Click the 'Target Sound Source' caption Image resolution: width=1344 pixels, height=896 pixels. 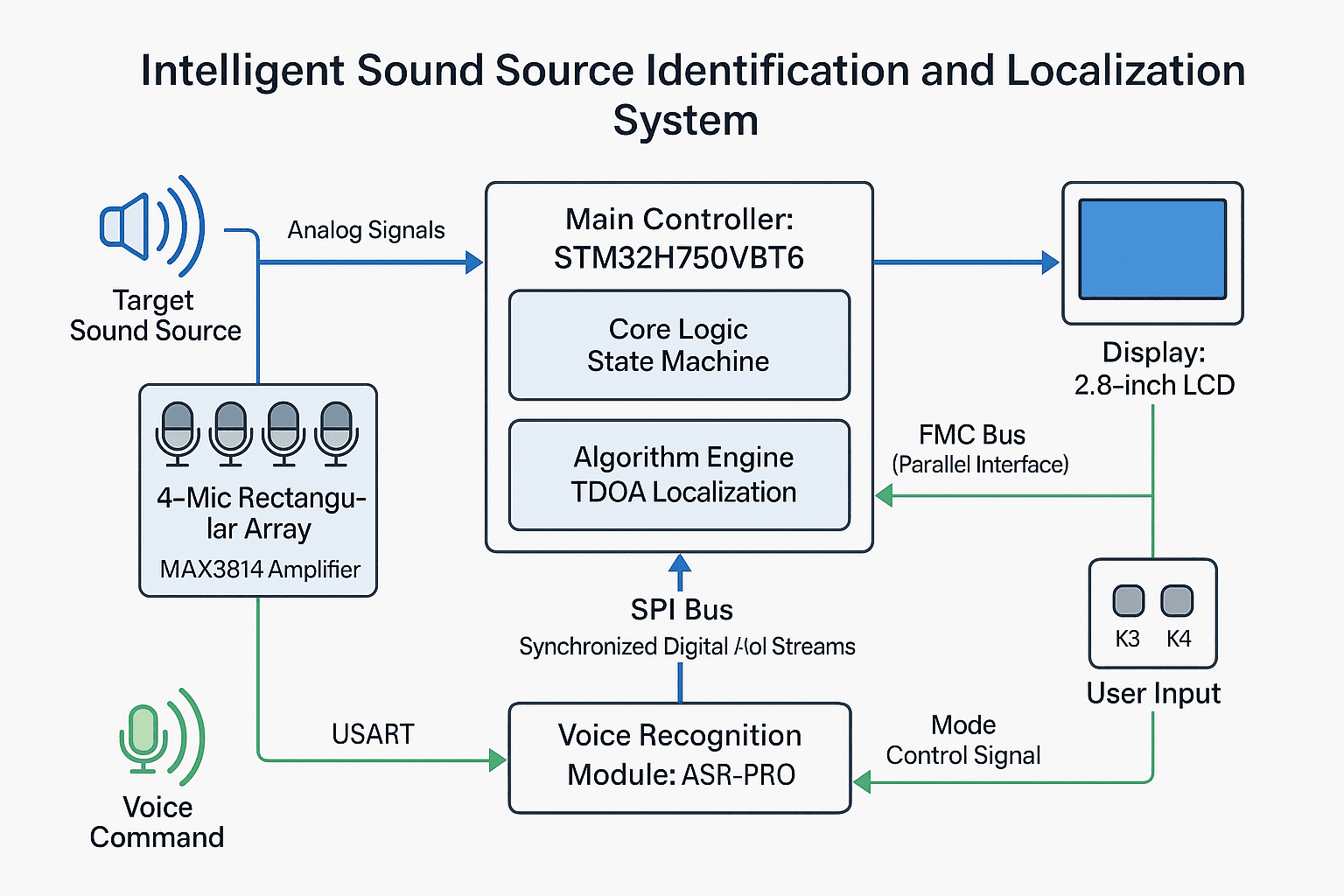click(x=155, y=315)
